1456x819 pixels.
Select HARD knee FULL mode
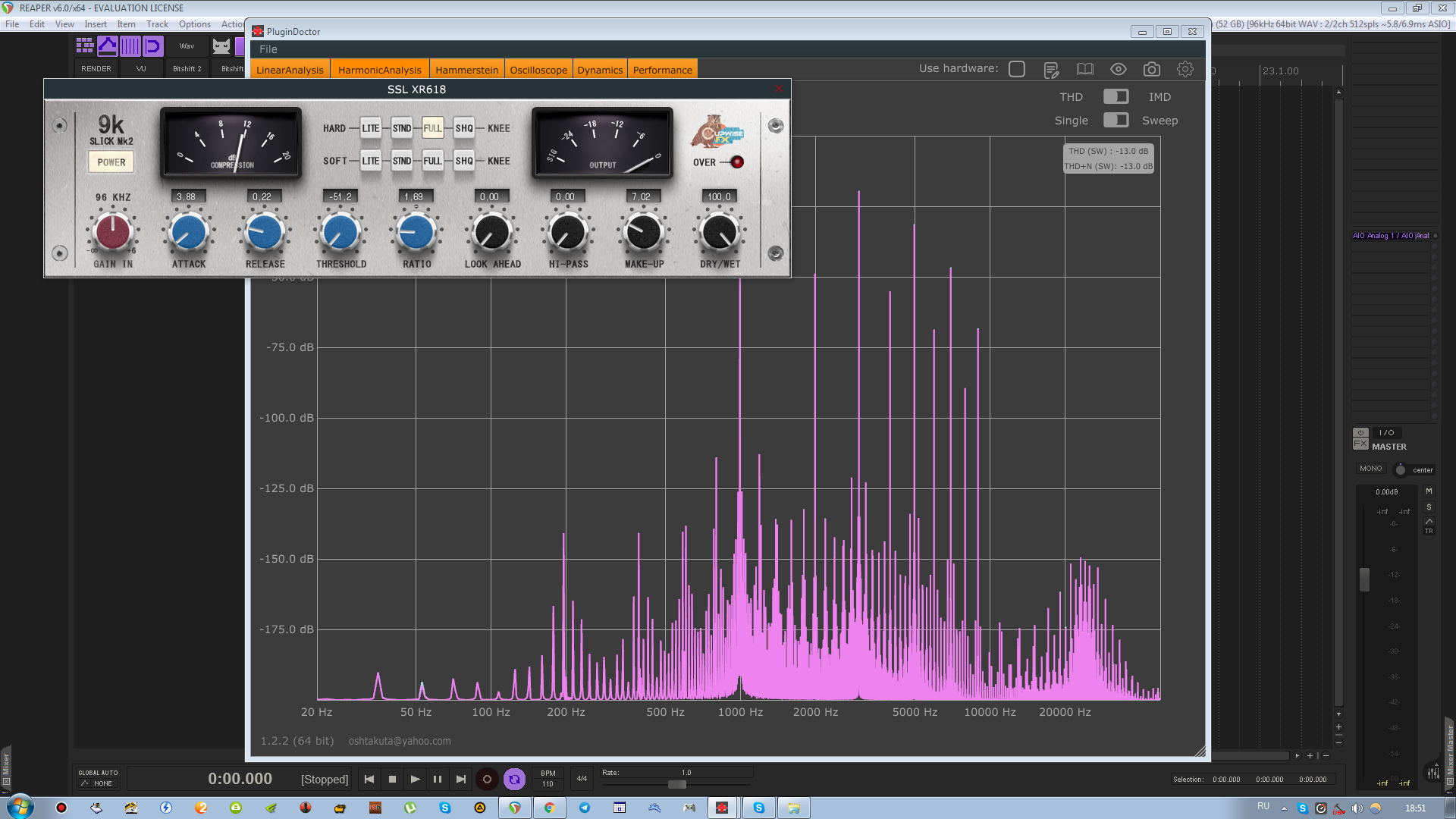pos(432,128)
